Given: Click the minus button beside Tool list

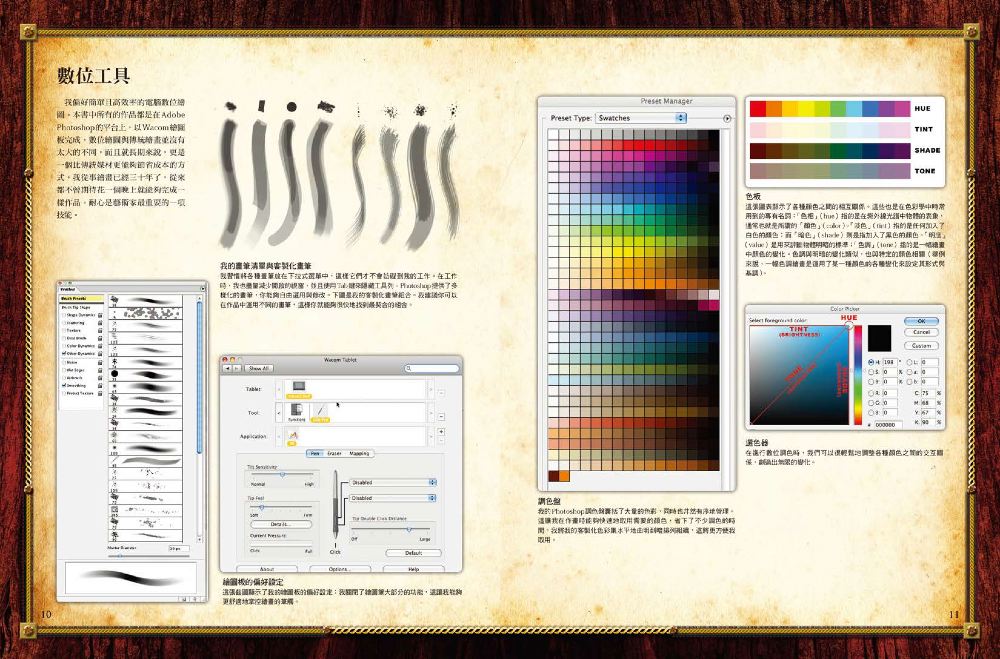Looking at the screenshot, I should pos(441,417).
